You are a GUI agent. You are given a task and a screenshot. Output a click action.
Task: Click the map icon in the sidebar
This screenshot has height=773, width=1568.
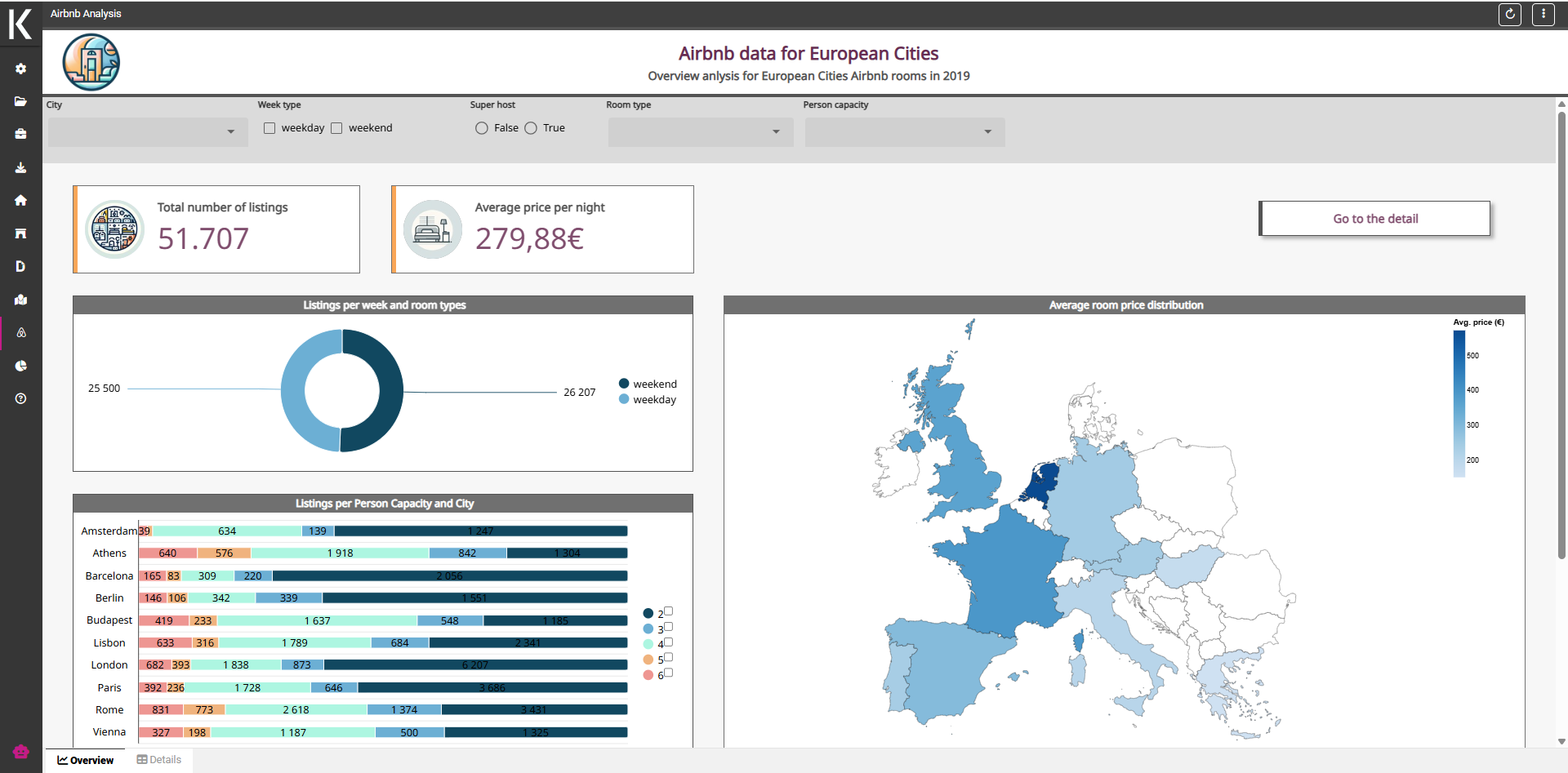tap(20, 300)
